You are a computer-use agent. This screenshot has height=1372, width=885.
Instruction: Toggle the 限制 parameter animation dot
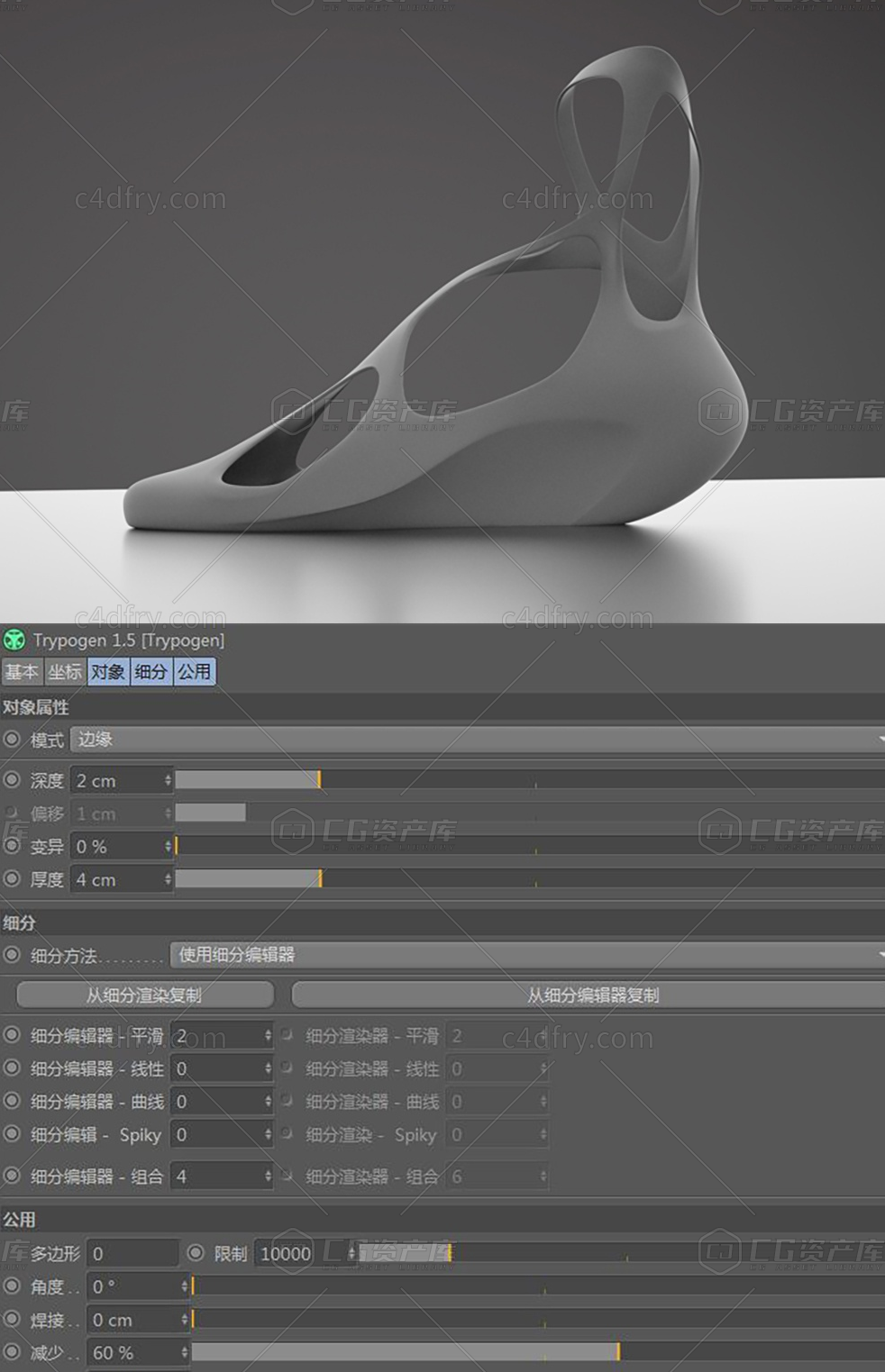196,1252
